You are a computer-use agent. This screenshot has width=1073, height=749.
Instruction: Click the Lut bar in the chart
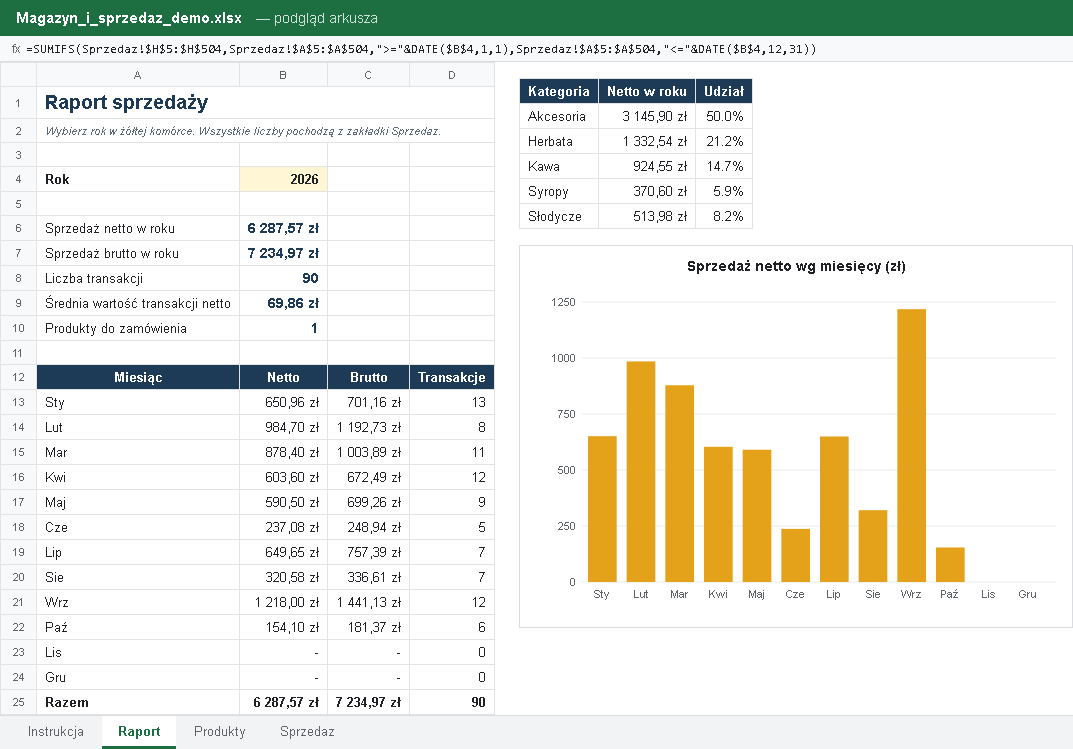[x=641, y=471]
